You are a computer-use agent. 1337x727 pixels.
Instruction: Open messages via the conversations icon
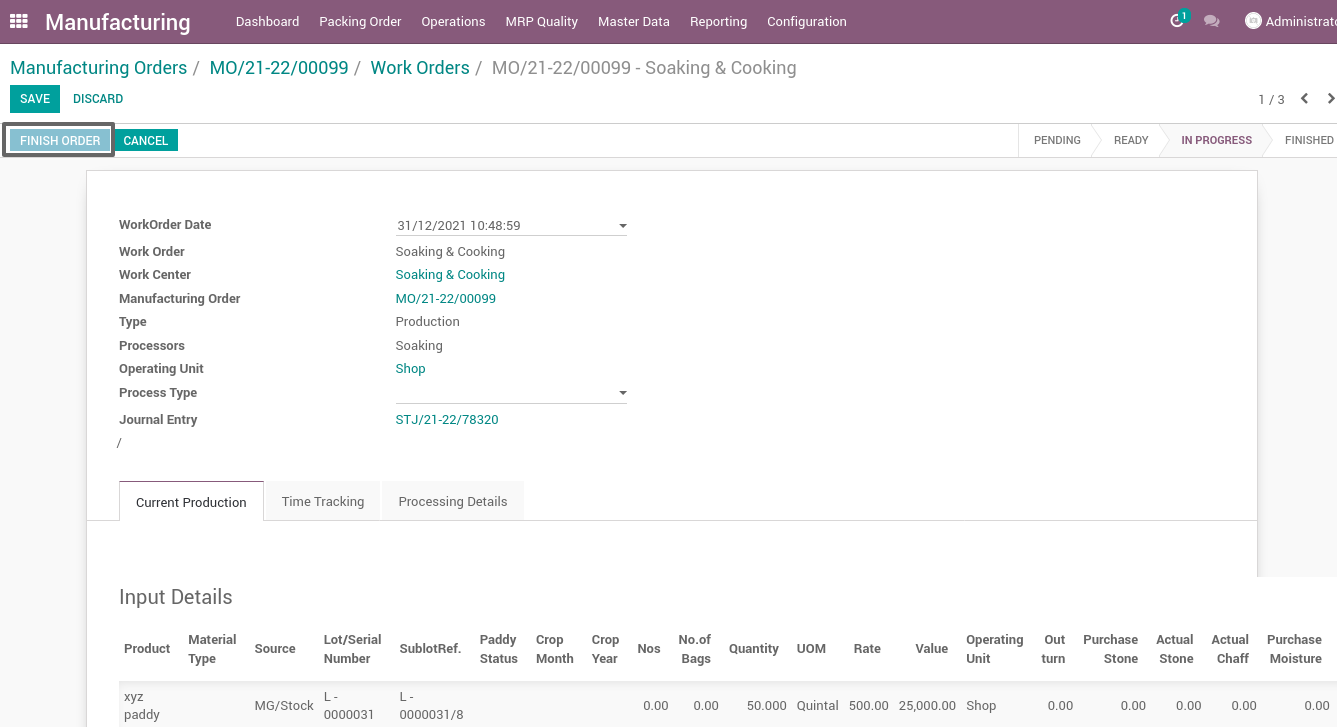tap(1211, 20)
